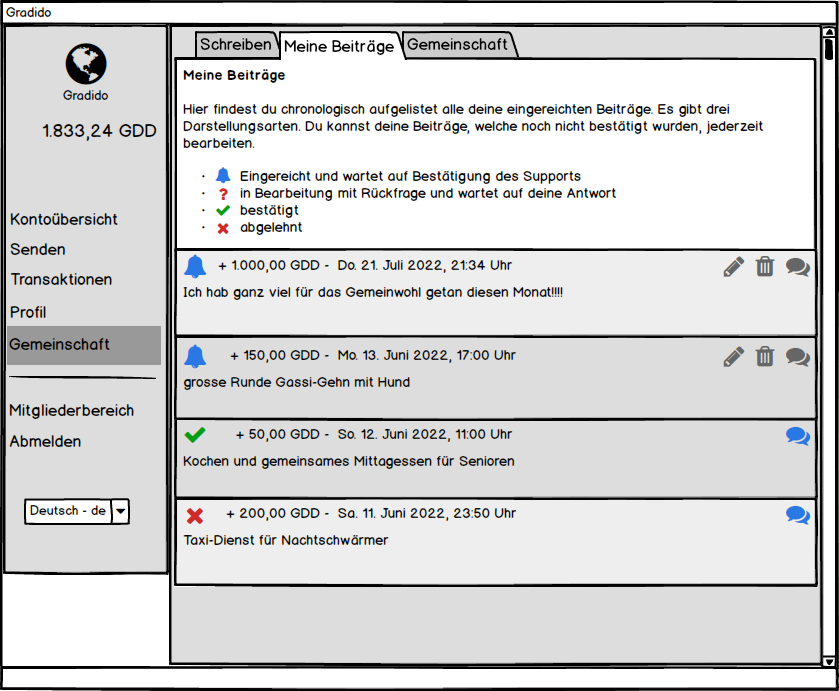Click the bell status icon on 1.000,00 GDD entry
This screenshot has height=691, width=839.
click(x=195, y=267)
